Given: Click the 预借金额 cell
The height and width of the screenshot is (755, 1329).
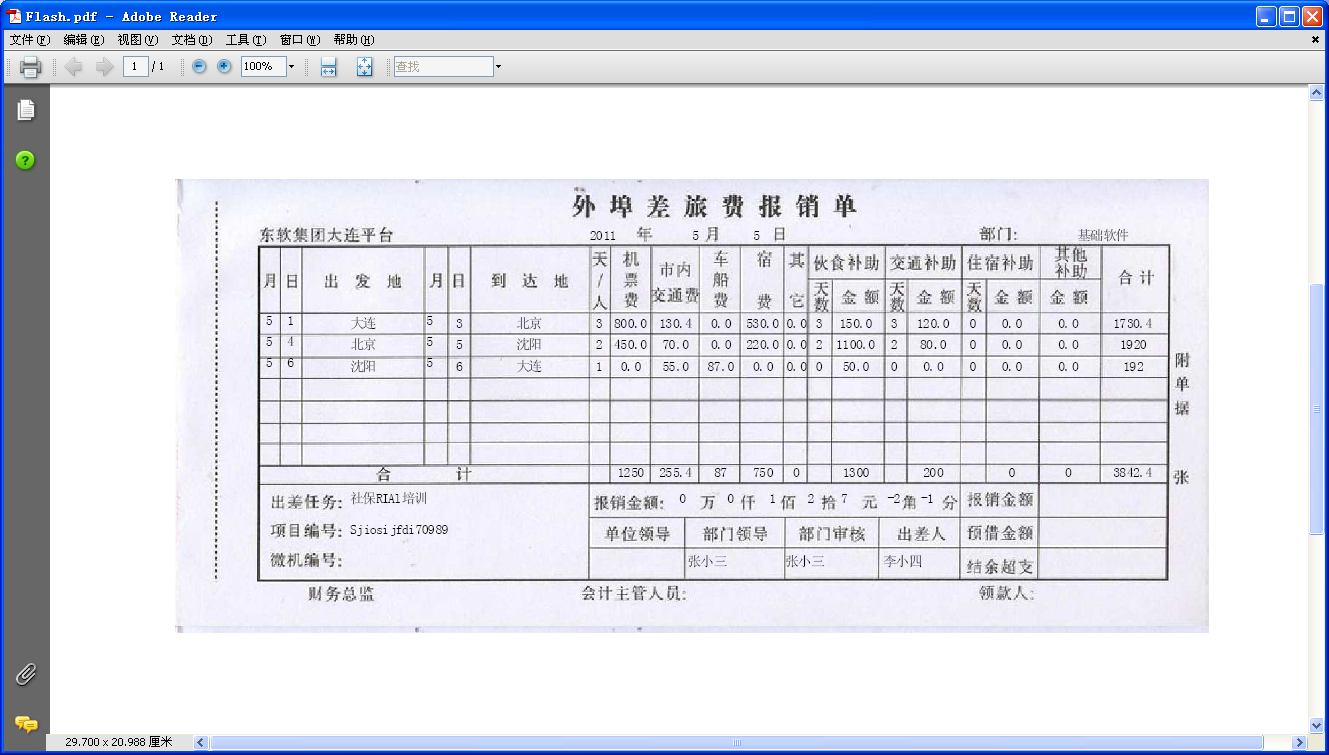Looking at the screenshot, I should [1000, 533].
